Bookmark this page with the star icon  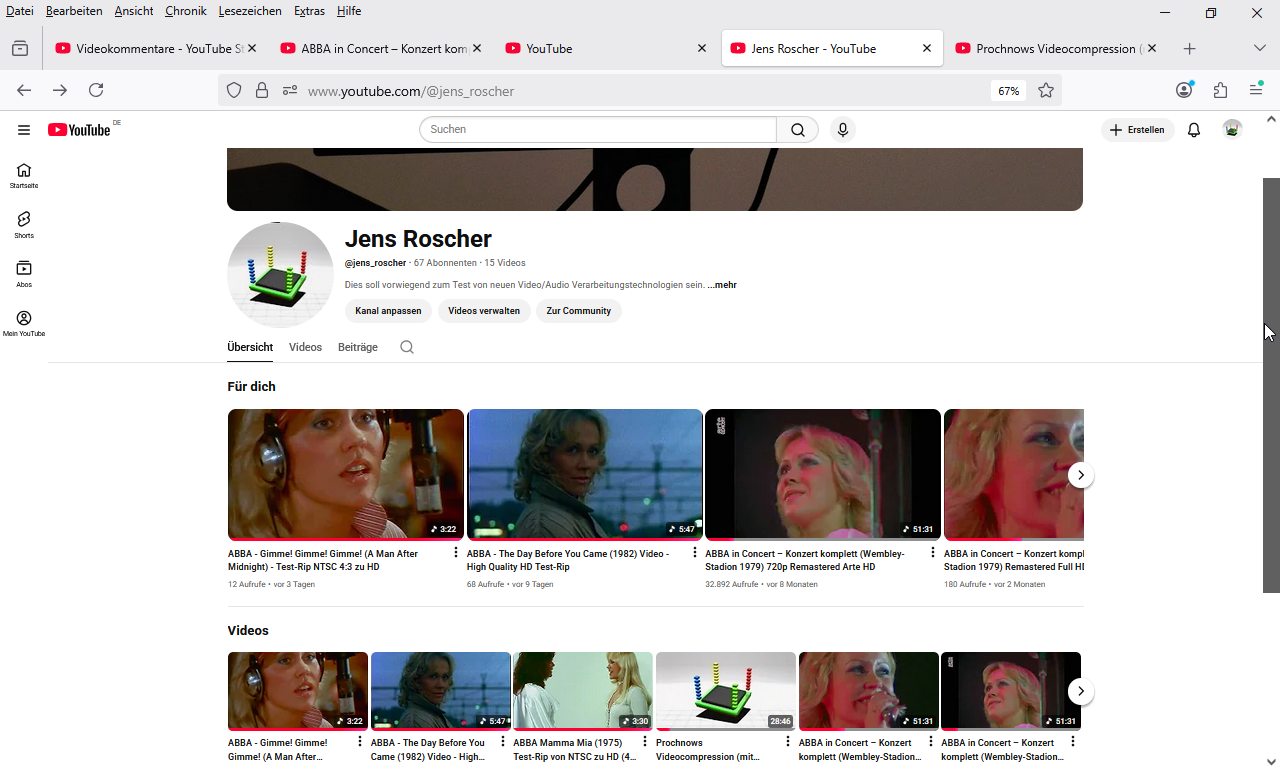[x=1046, y=91]
